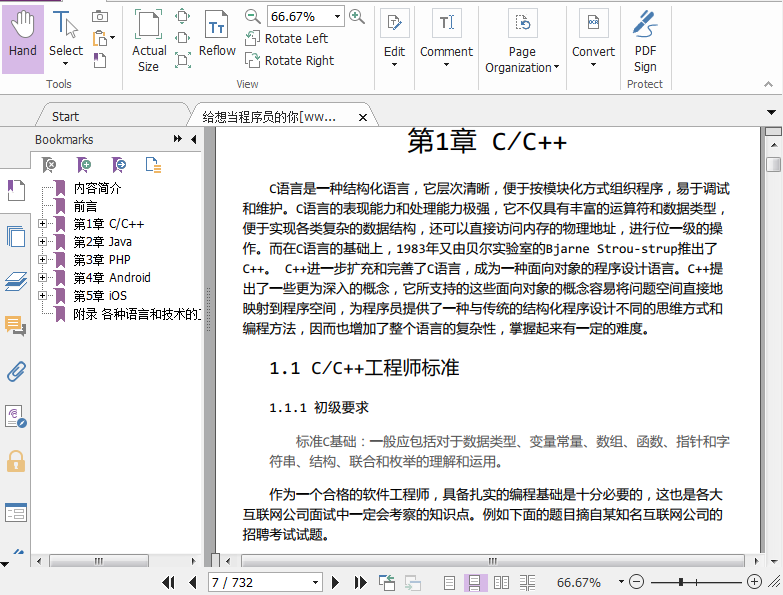
Task: Select the 内容简介 bookmark
Action: pyautogui.click(x=97, y=188)
